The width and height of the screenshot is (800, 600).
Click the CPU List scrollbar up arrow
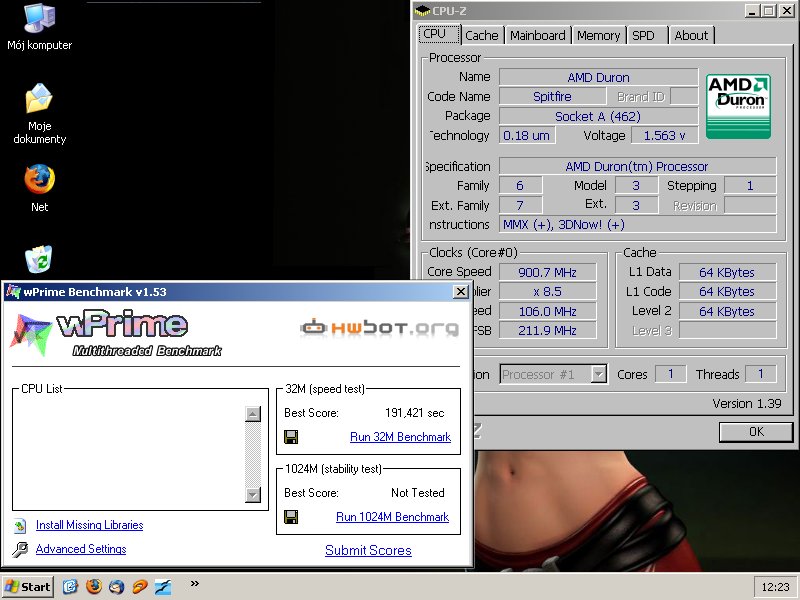coord(253,414)
